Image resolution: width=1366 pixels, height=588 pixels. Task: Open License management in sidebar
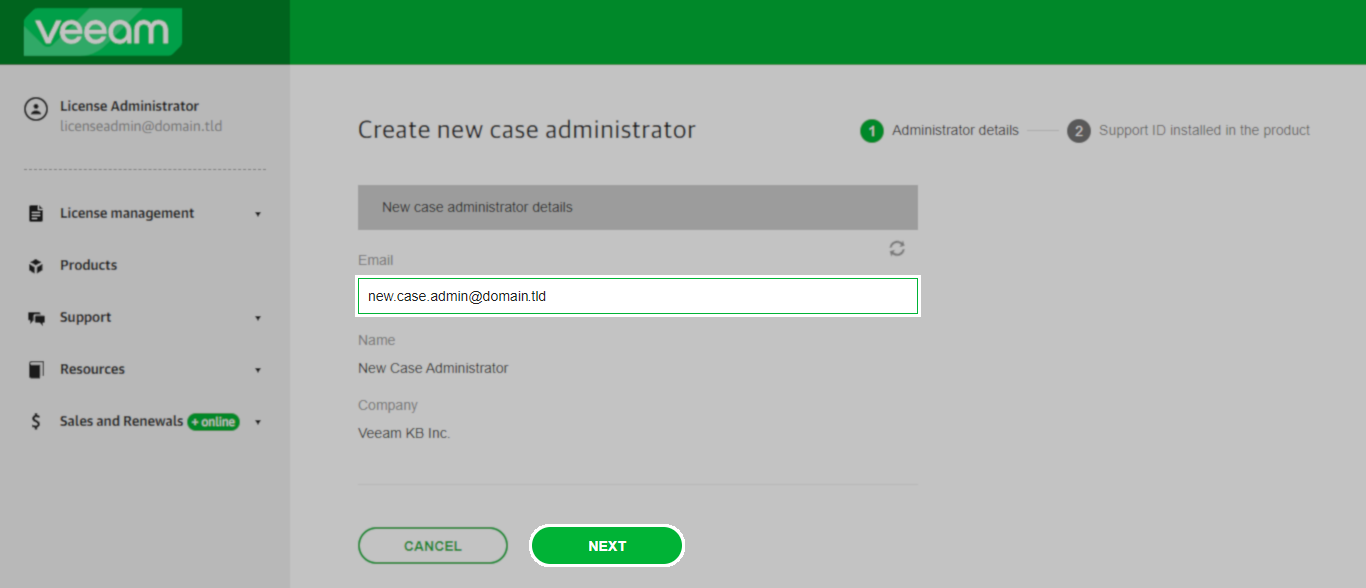[127, 213]
